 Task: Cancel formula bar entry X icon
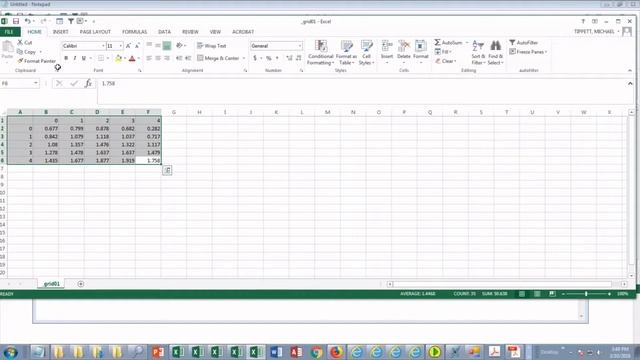pos(59,83)
